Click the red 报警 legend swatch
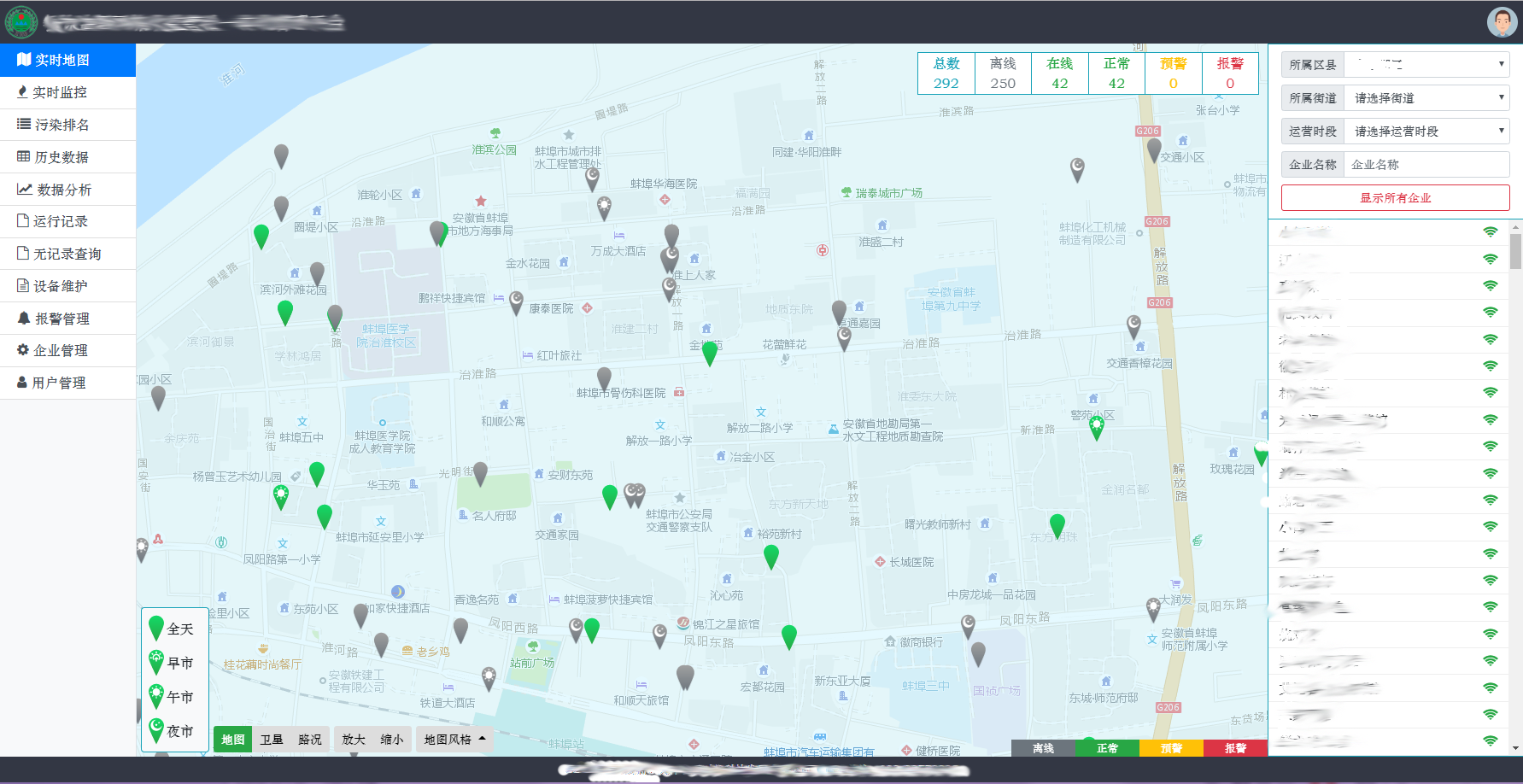The image size is (1523, 784). click(1235, 748)
